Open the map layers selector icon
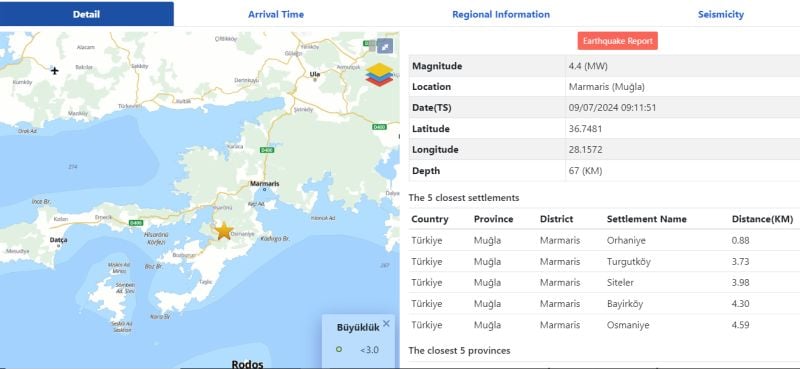The height and width of the screenshot is (369, 800). 380,75
